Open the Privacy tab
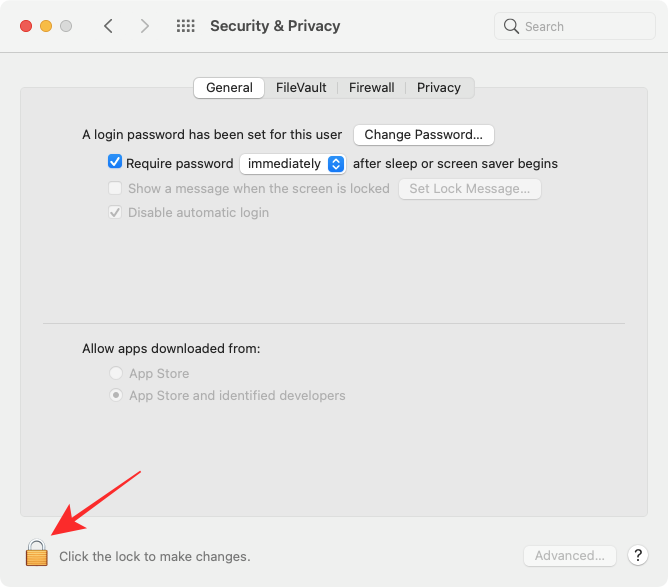668x587 pixels. pyautogui.click(x=438, y=88)
